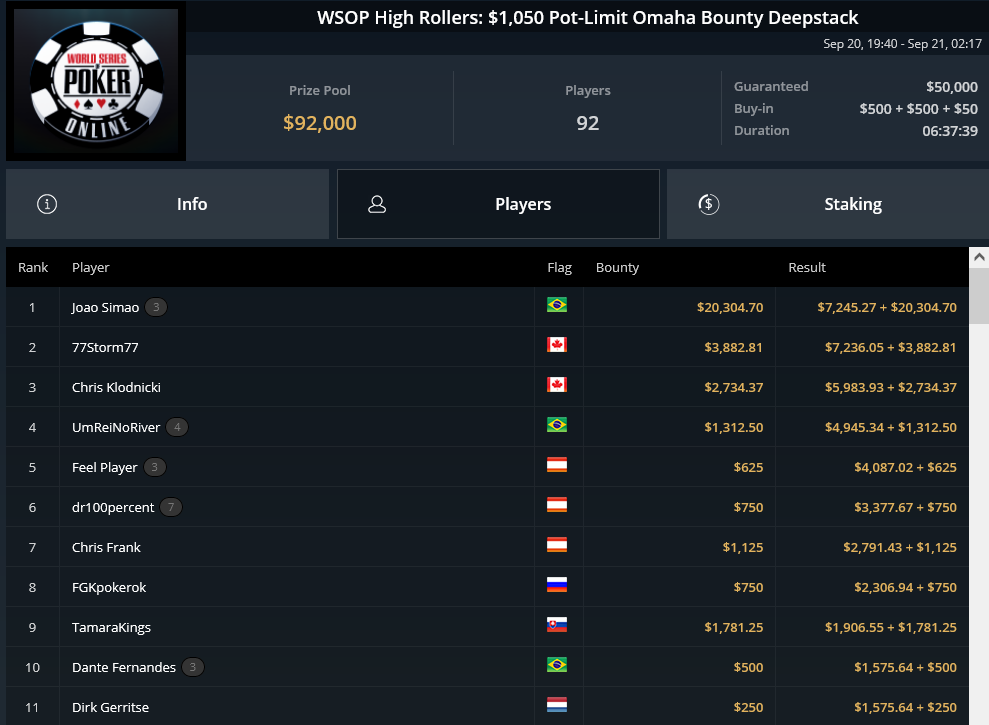Click Dirk Gerritse's bounty $250
Image resolution: width=989 pixels, height=725 pixels.
click(748, 707)
